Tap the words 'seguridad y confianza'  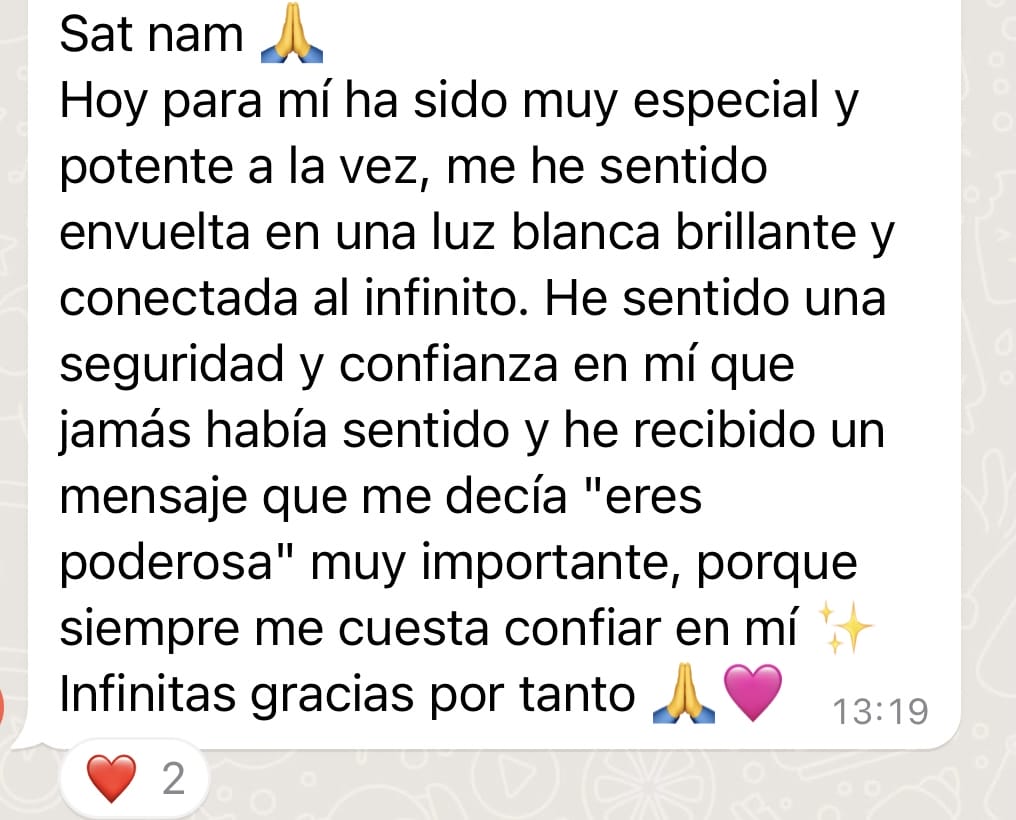tap(308, 365)
